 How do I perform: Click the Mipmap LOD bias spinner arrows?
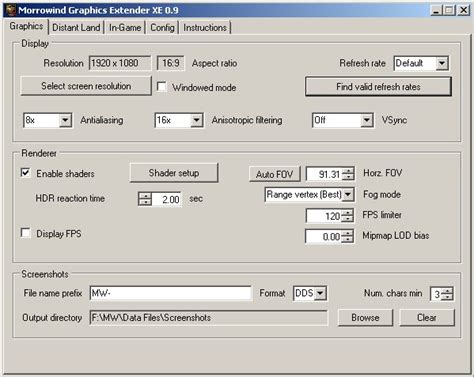pos(348,237)
